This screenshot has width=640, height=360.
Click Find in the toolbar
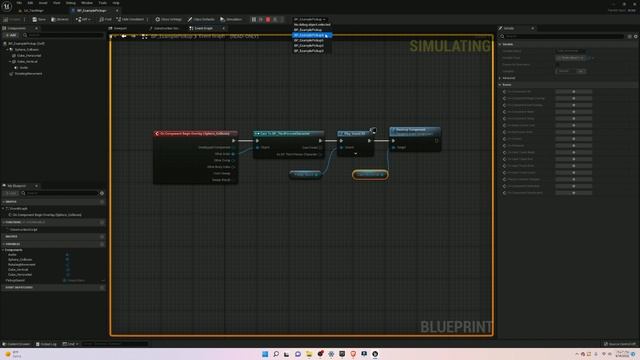[x=105, y=19]
